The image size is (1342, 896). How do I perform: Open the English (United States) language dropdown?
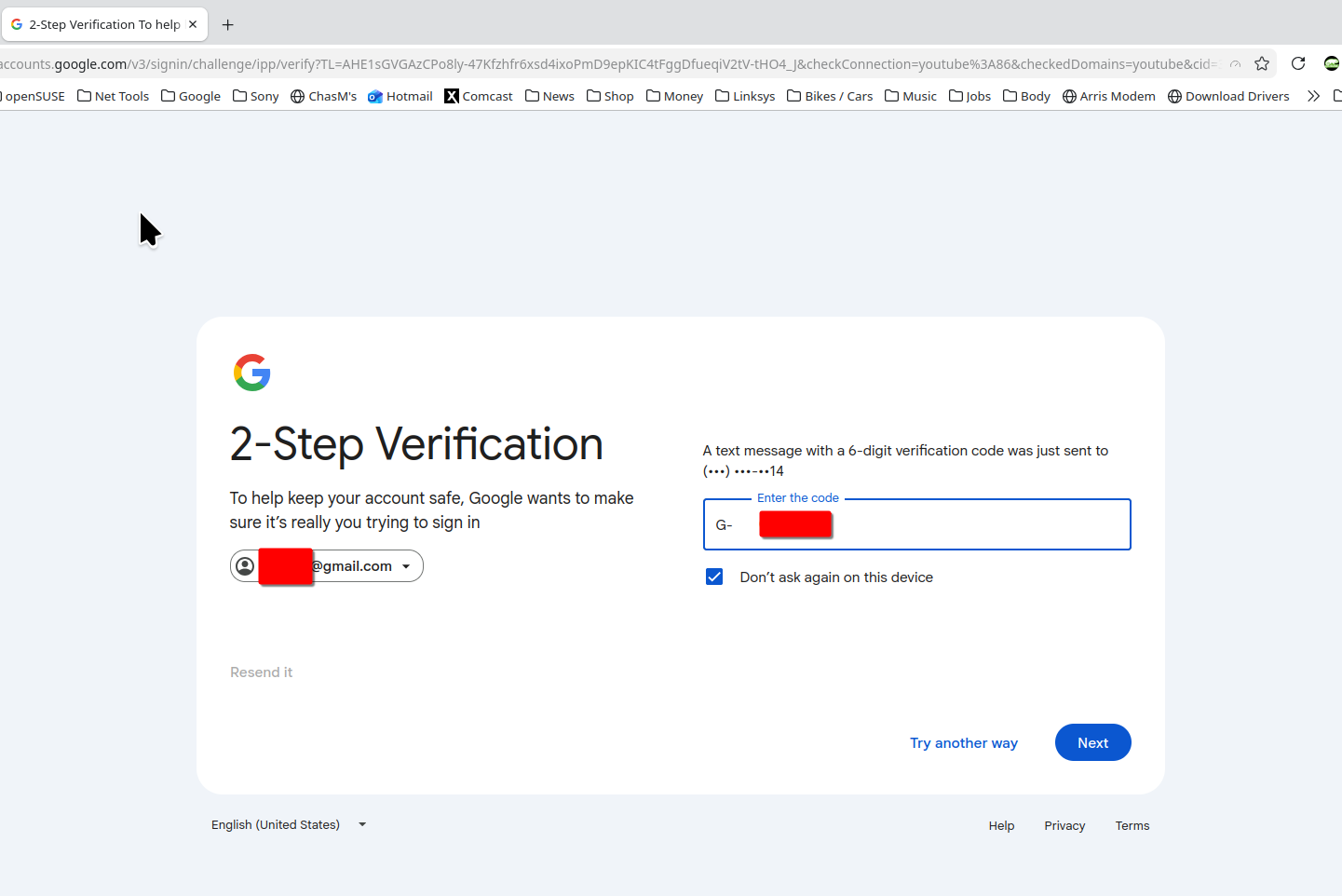pos(289,825)
